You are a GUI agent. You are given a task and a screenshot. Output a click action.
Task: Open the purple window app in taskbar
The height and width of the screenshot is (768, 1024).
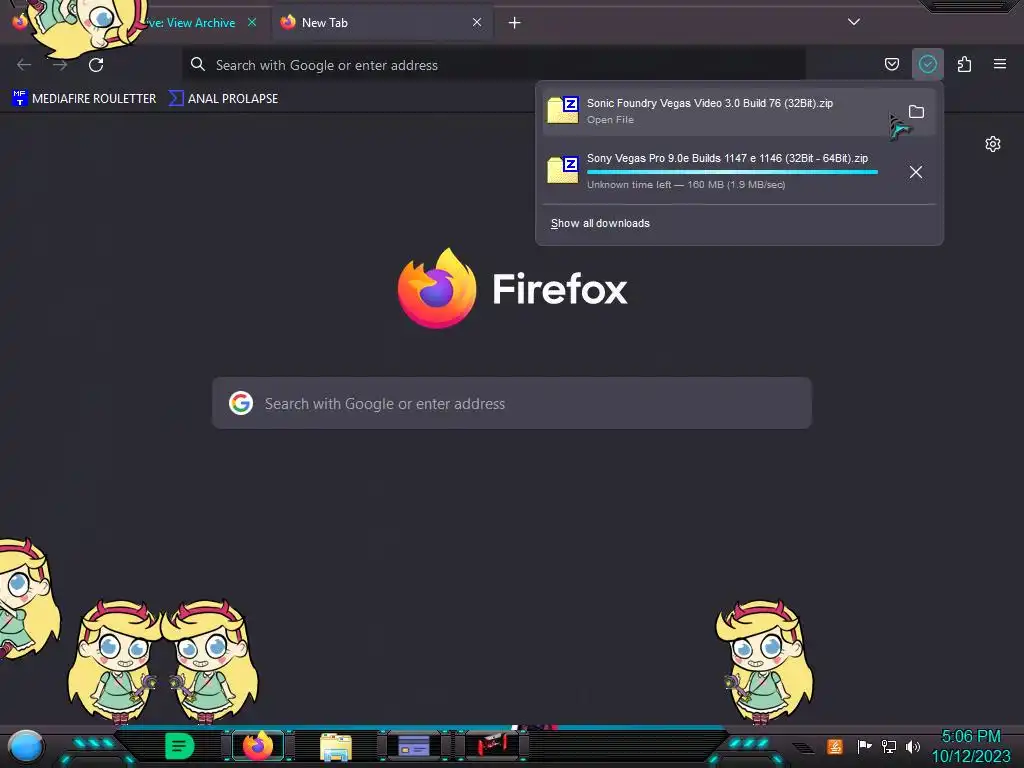[413, 745]
